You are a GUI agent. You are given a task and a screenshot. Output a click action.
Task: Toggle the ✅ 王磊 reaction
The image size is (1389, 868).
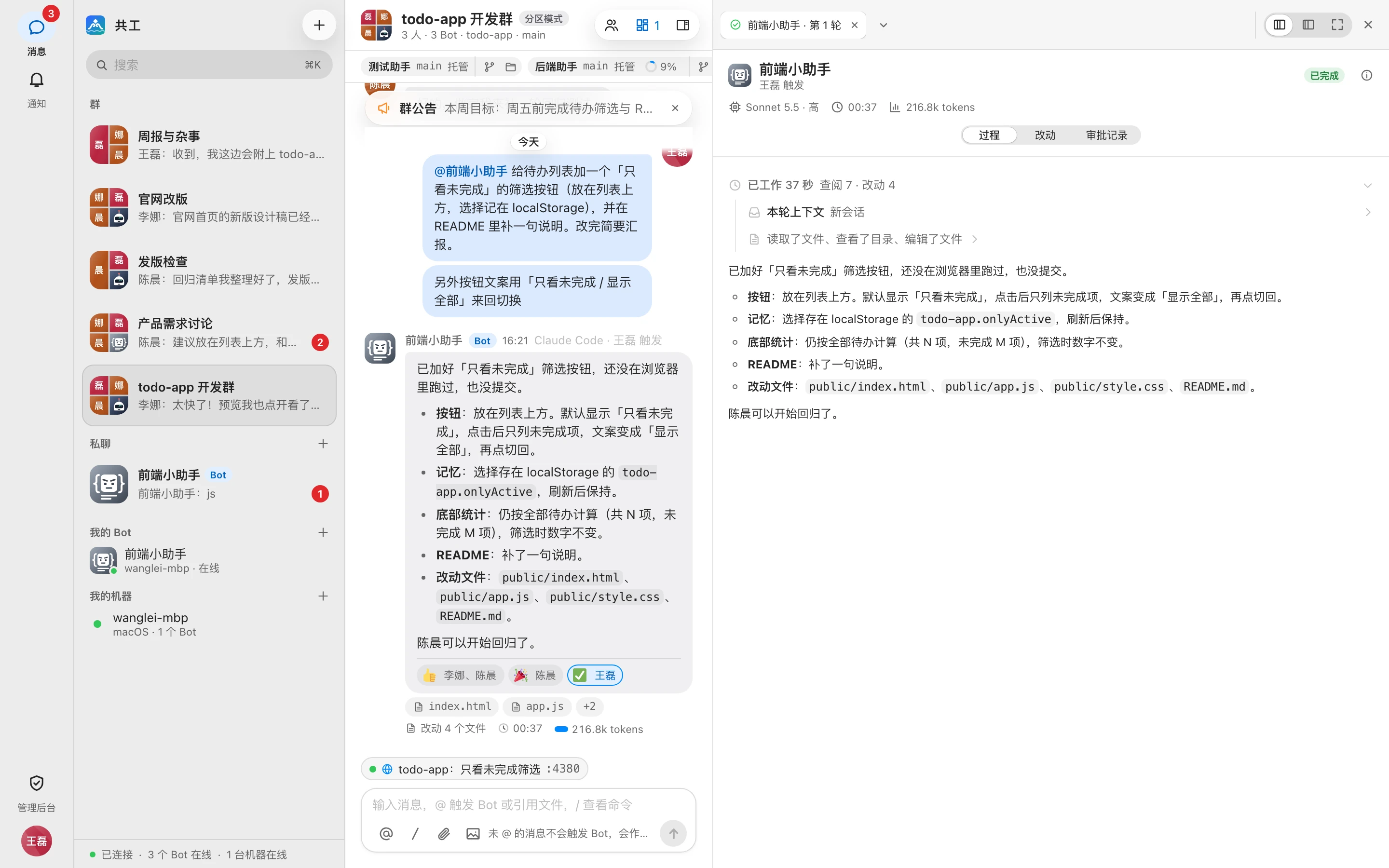click(595, 675)
